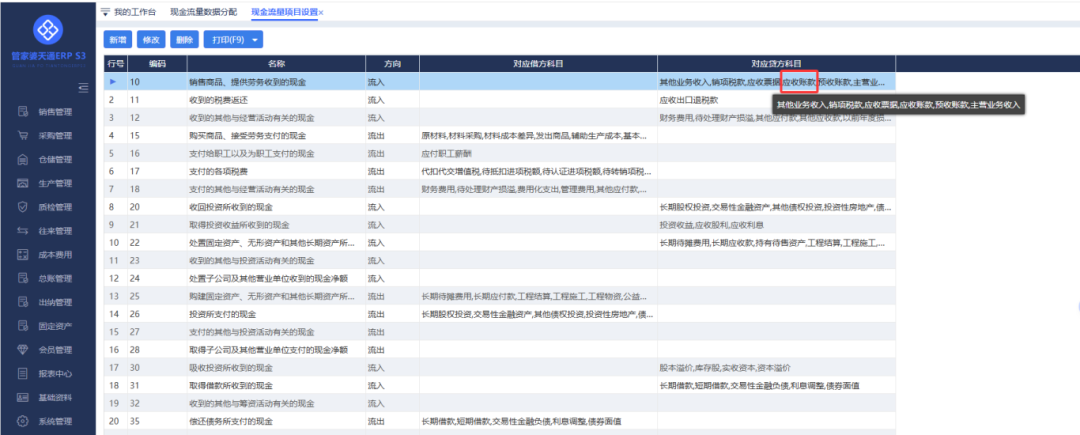
Task: Open the 往来管理 arrows icon
Action: pyautogui.click(x=23, y=231)
